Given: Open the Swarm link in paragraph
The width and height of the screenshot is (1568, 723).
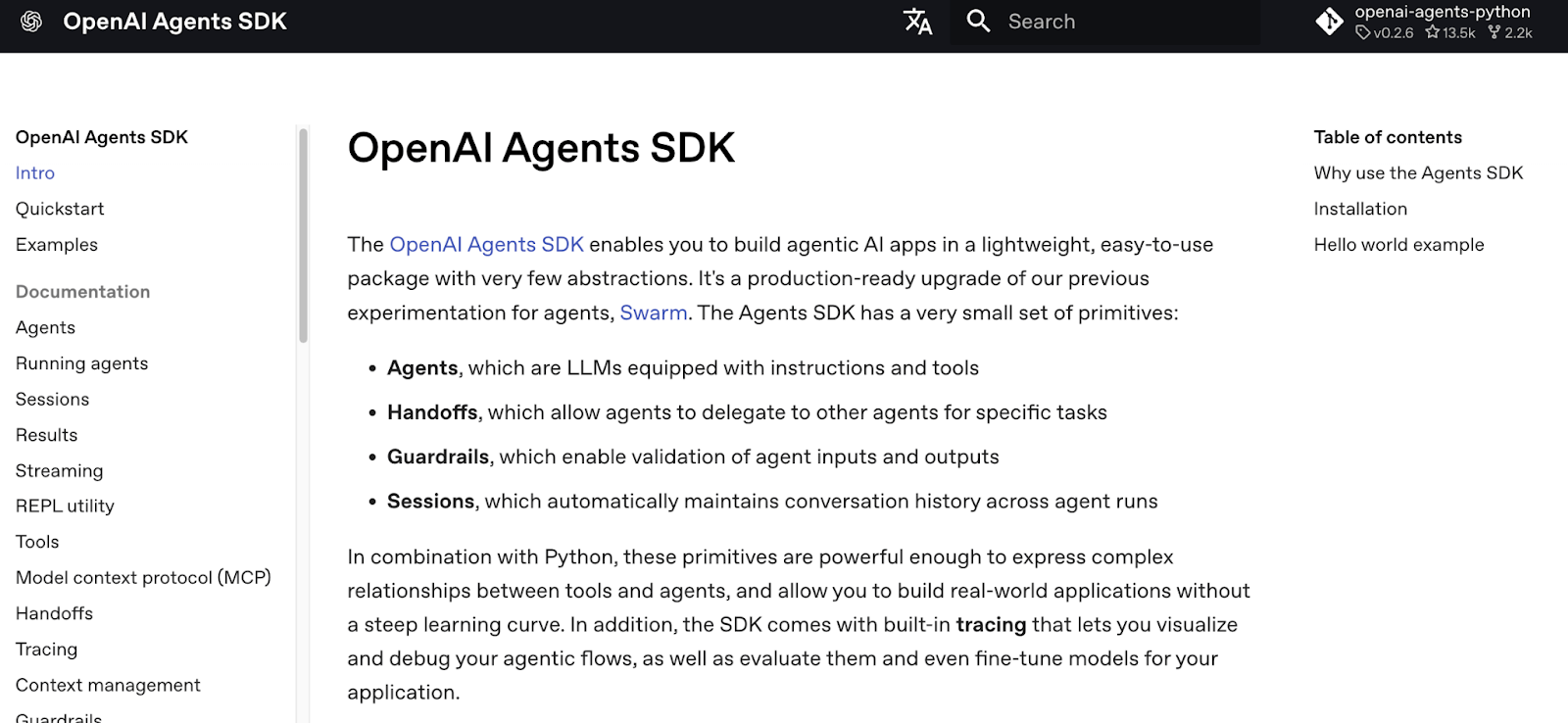Looking at the screenshot, I should click(x=653, y=313).
